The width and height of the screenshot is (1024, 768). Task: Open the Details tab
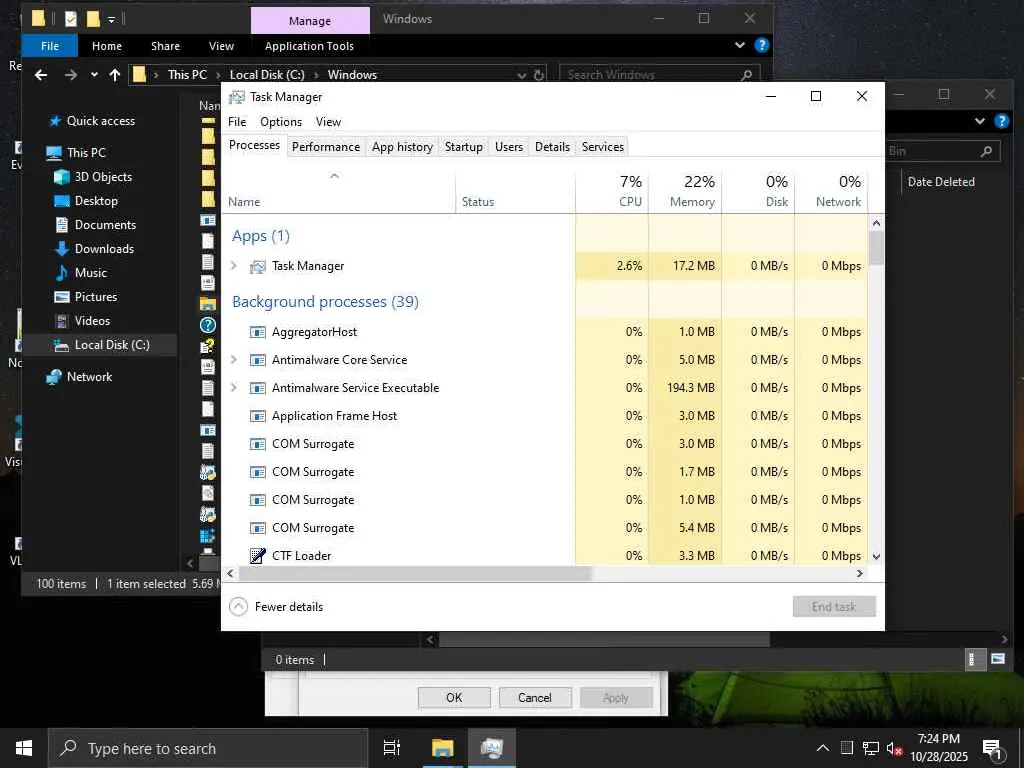(x=552, y=147)
